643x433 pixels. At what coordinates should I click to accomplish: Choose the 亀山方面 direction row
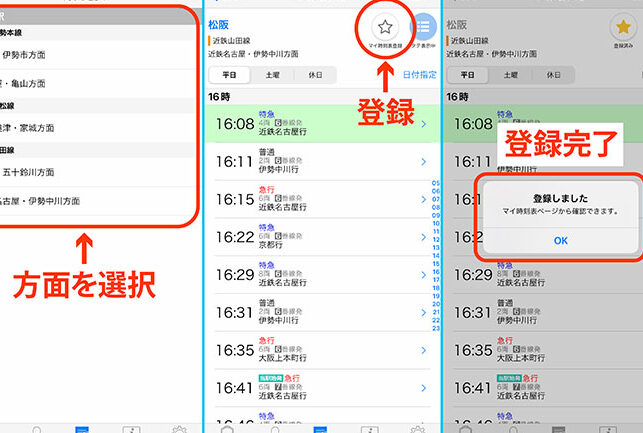98,83
